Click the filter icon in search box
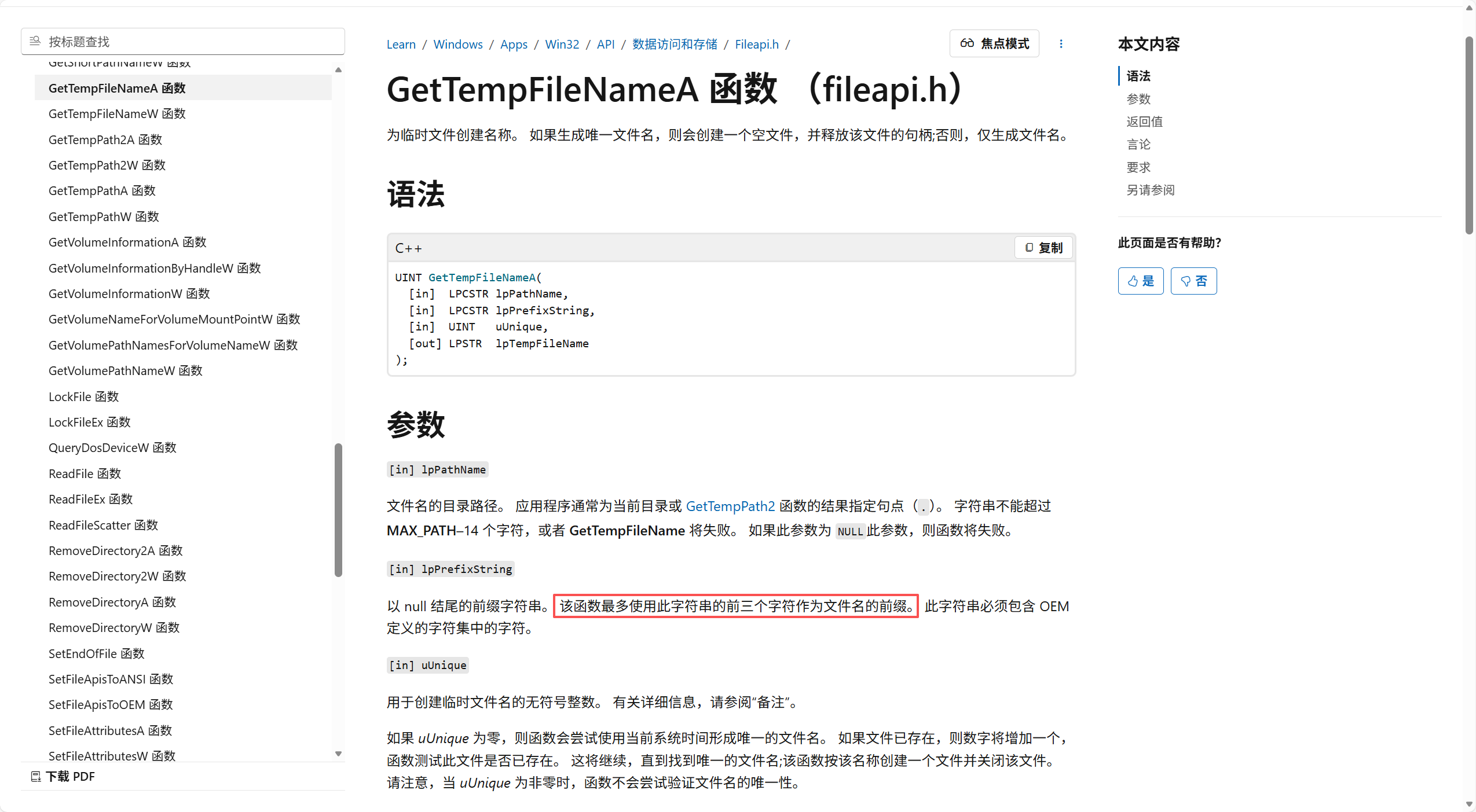This screenshot has width=1476, height=812. pos(35,41)
